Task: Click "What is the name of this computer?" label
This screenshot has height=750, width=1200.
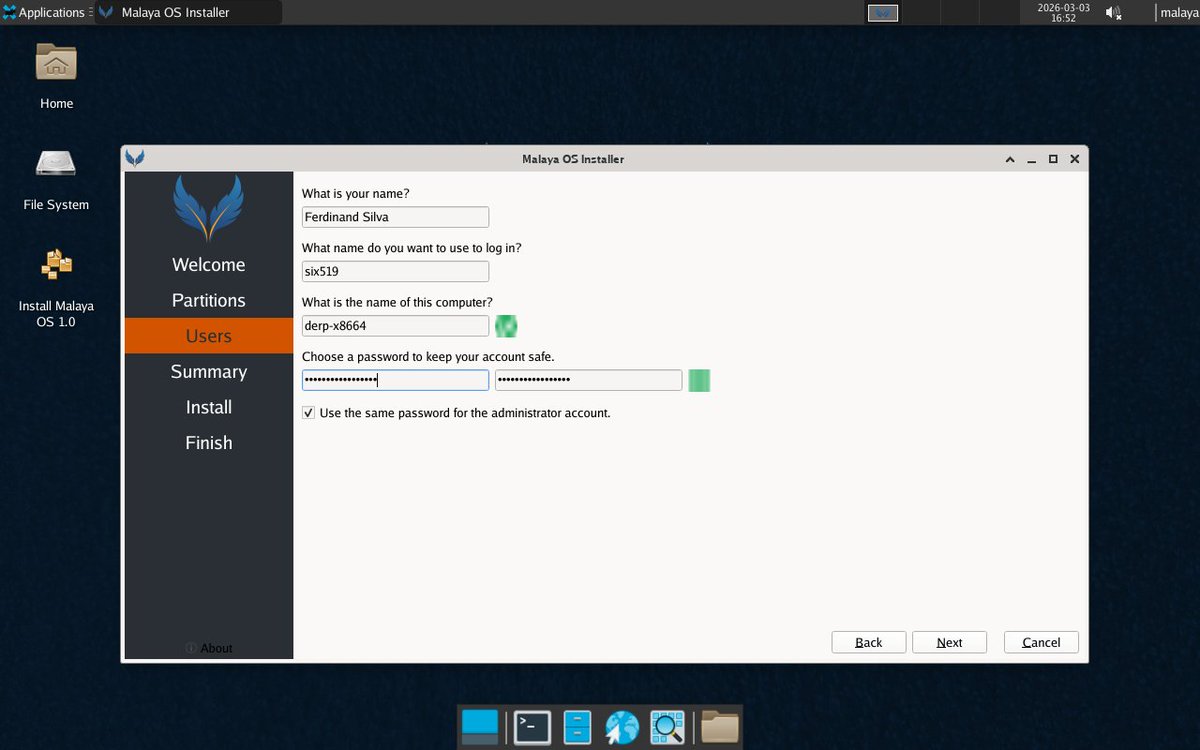Action: point(397,302)
